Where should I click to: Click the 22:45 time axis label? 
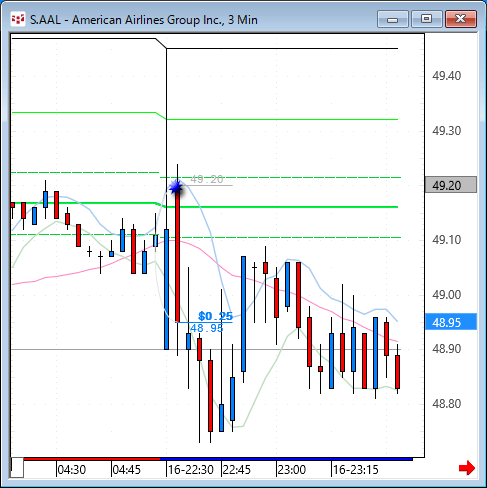point(237,470)
